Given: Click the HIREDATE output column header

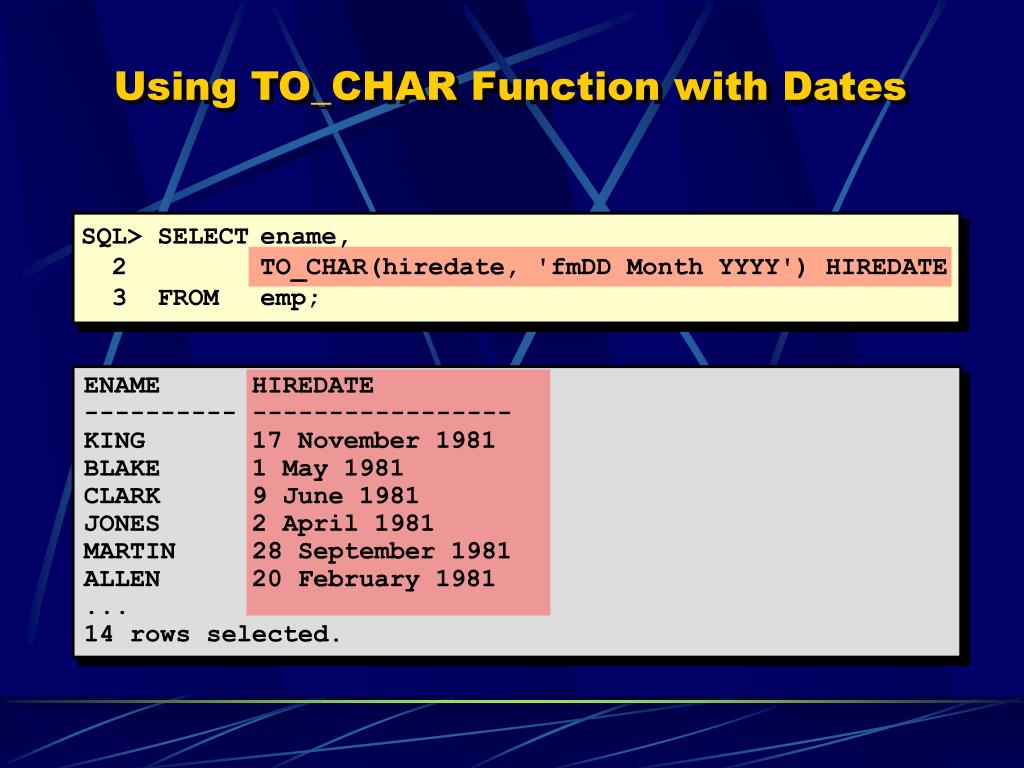Looking at the screenshot, I should [313, 385].
